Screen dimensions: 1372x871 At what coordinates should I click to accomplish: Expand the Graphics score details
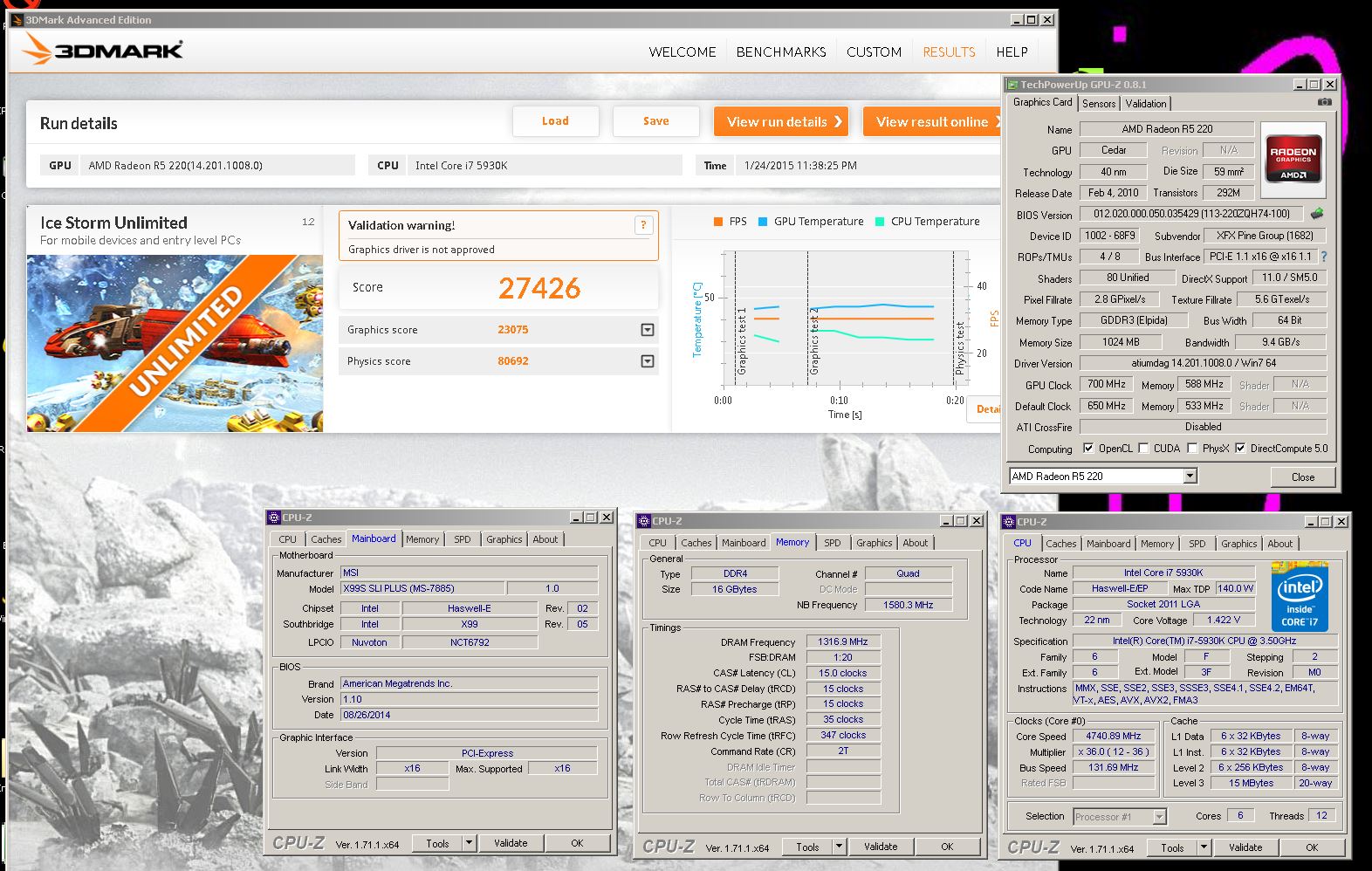click(648, 330)
